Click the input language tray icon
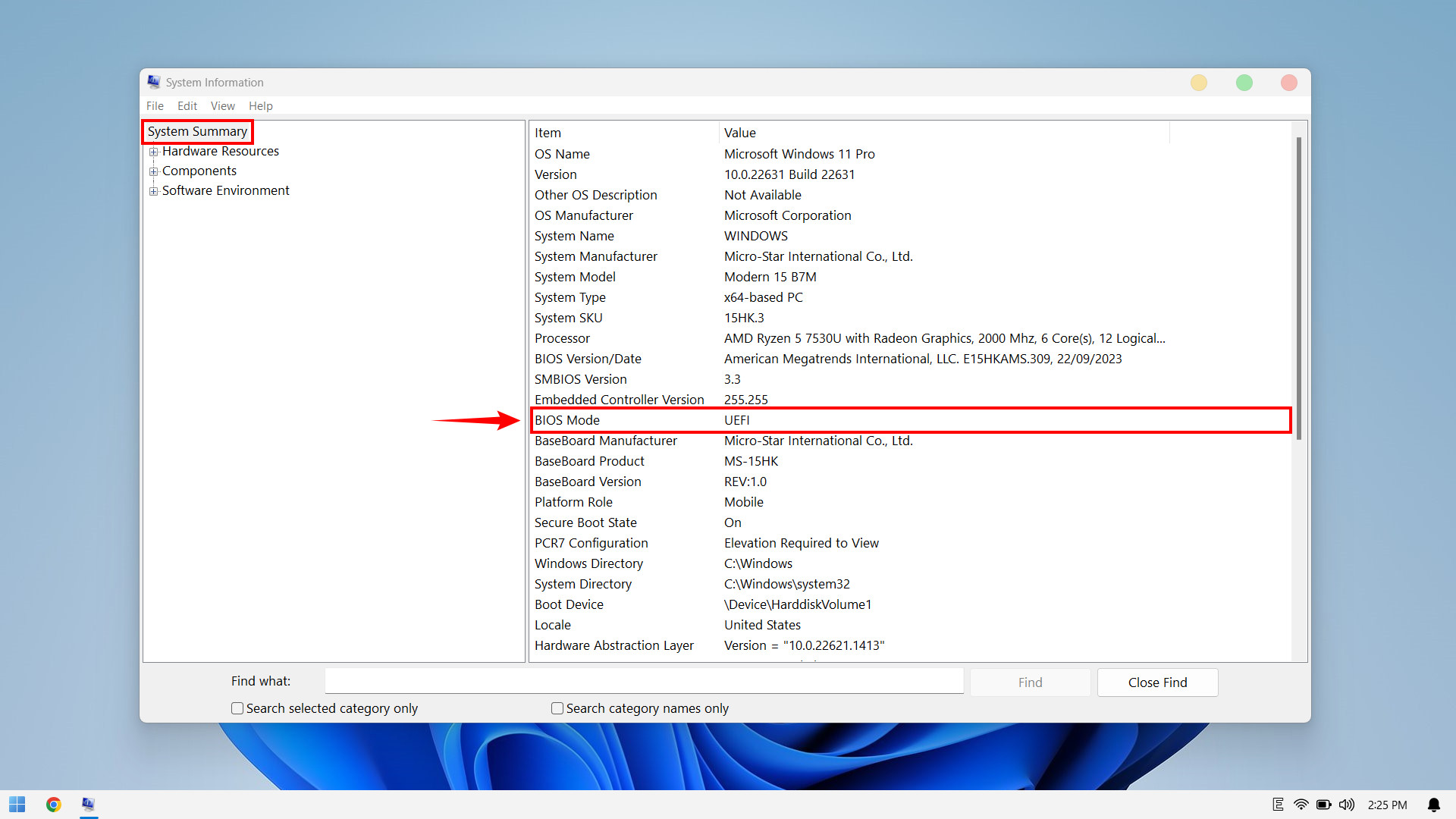 point(1279,805)
